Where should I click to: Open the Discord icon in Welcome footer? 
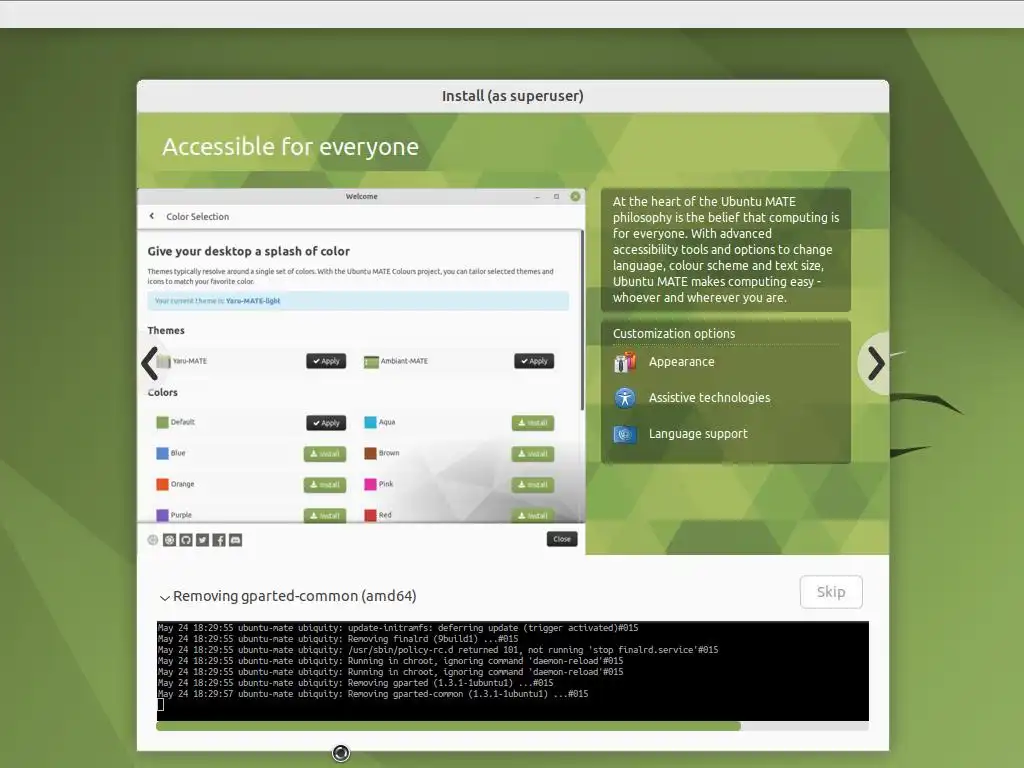236,540
